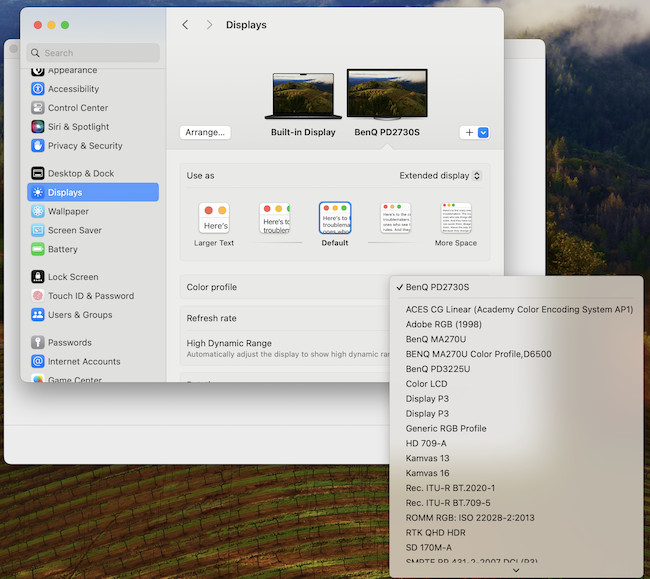This screenshot has width=650, height=579.
Task: Click the Lock Screen label
Action: 73,277
